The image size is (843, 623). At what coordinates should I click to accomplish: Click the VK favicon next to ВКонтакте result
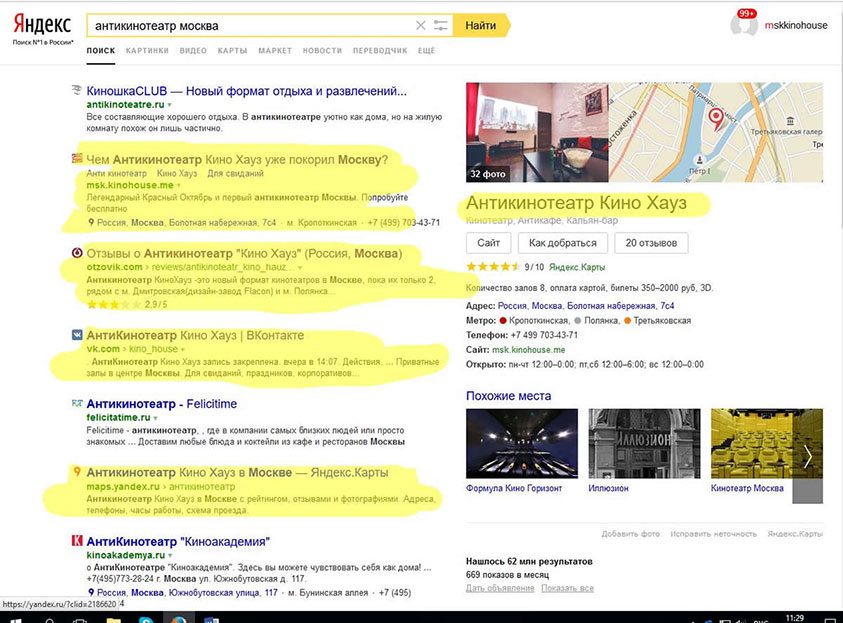click(x=77, y=336)
